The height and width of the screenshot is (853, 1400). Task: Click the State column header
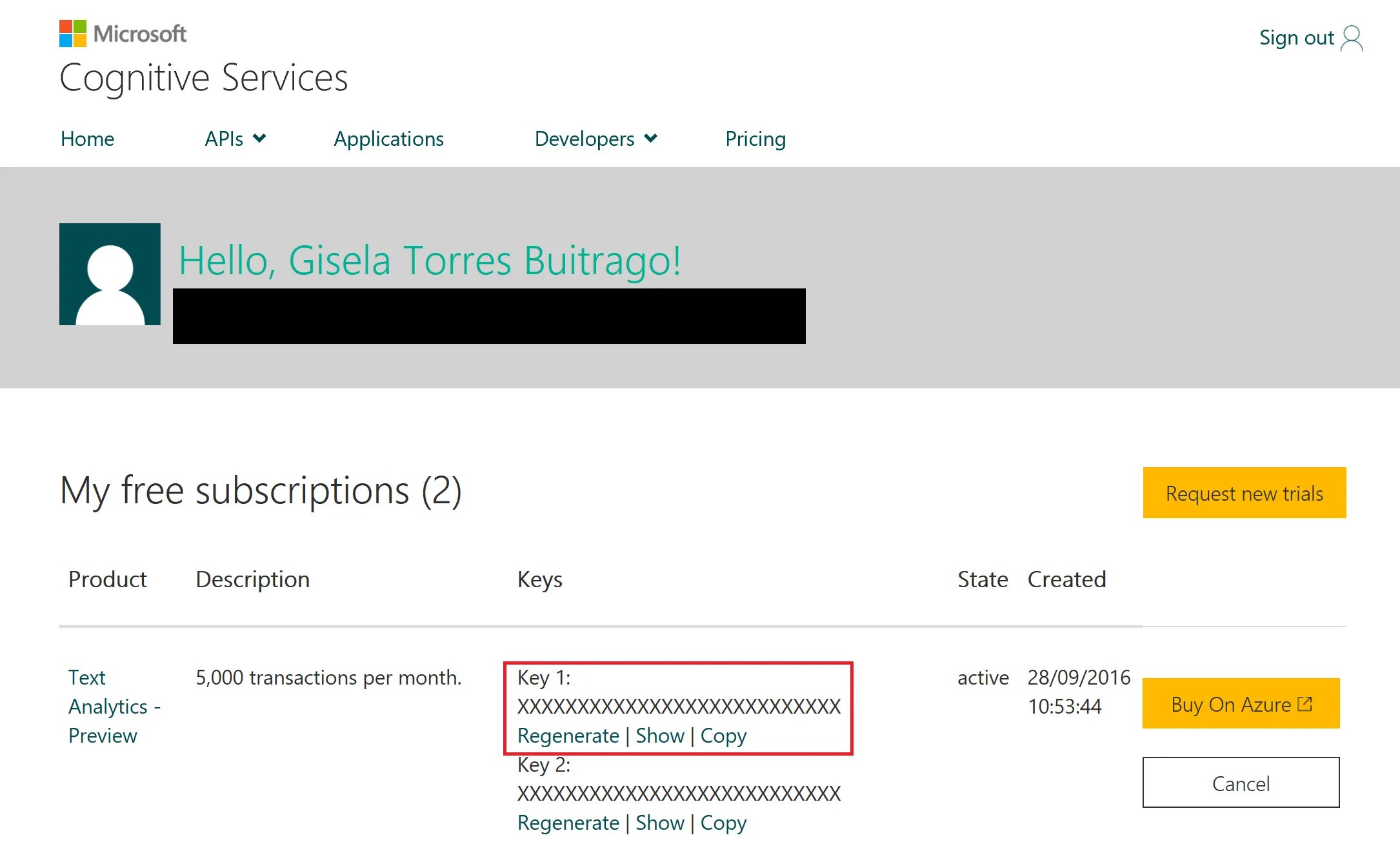983,579
